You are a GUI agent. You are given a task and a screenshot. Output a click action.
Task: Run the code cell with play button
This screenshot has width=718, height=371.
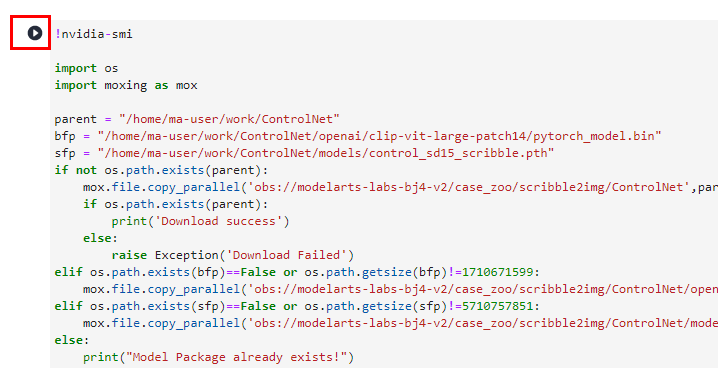35,33
